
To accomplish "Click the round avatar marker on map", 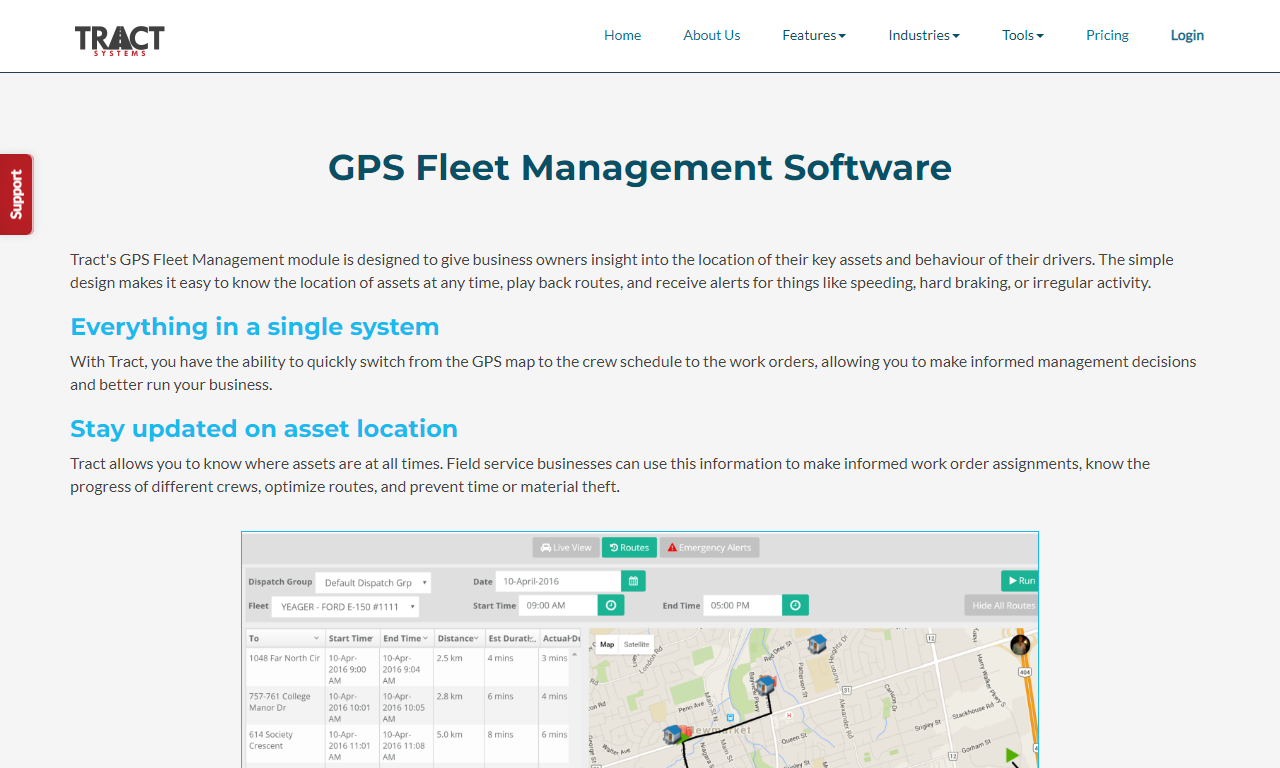I will 1020,645.
